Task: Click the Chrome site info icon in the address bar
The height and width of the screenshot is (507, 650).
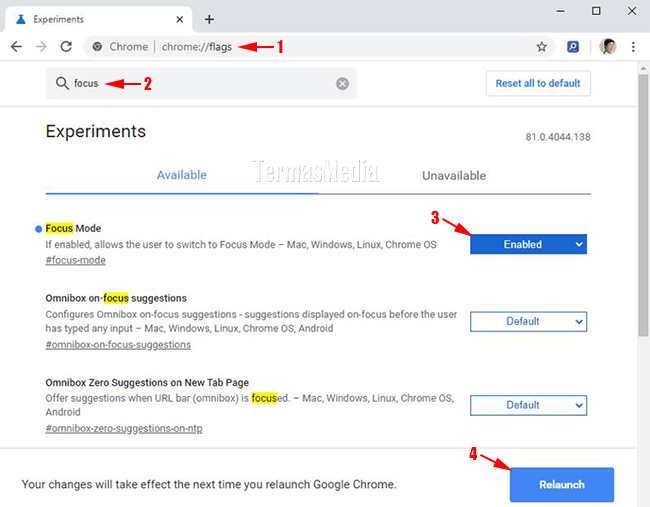Action: point(97,46)
